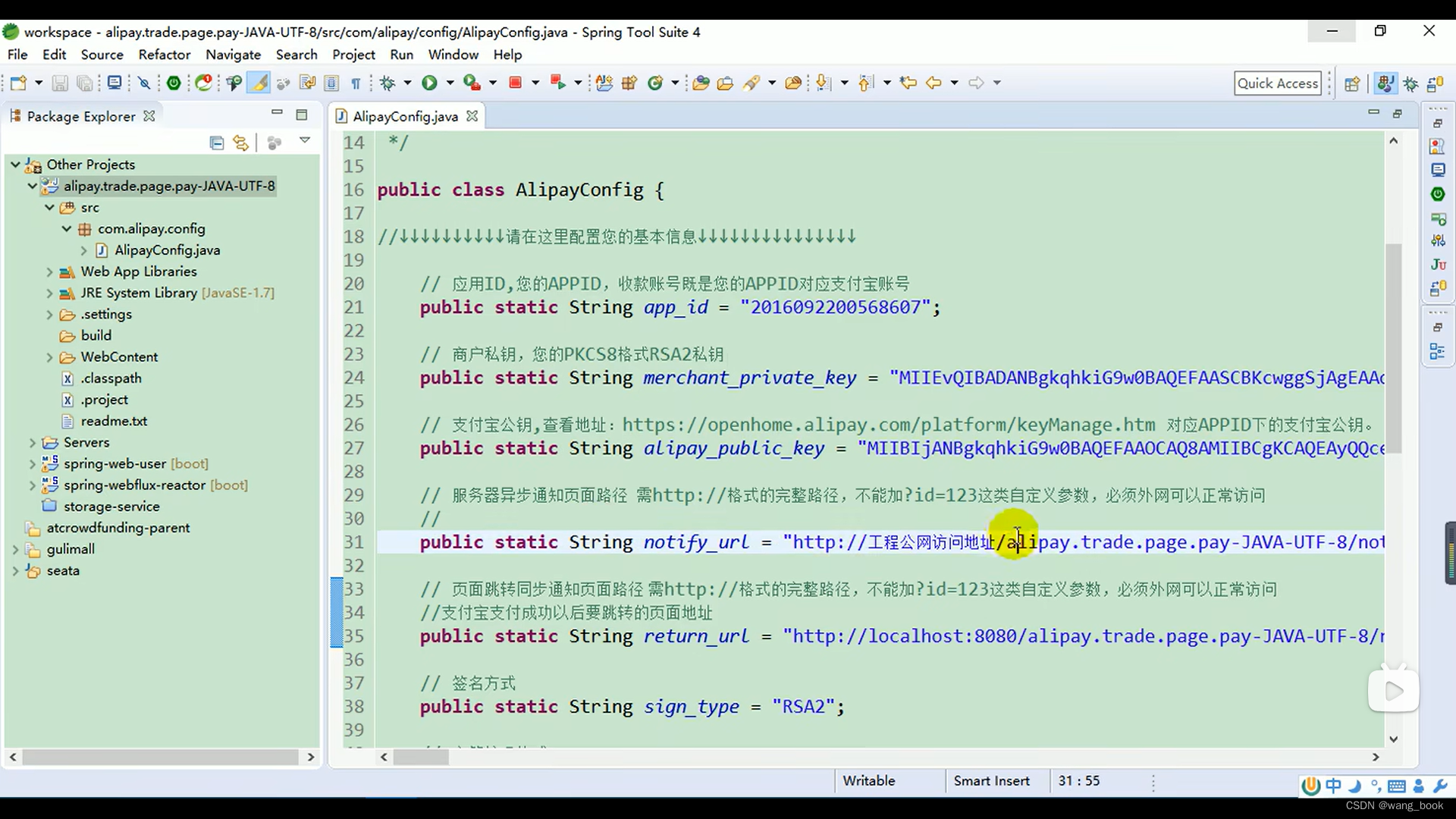
Task: Minimize the Package Explorer panel
Action: pyautogui.click(x=277, y=113)
